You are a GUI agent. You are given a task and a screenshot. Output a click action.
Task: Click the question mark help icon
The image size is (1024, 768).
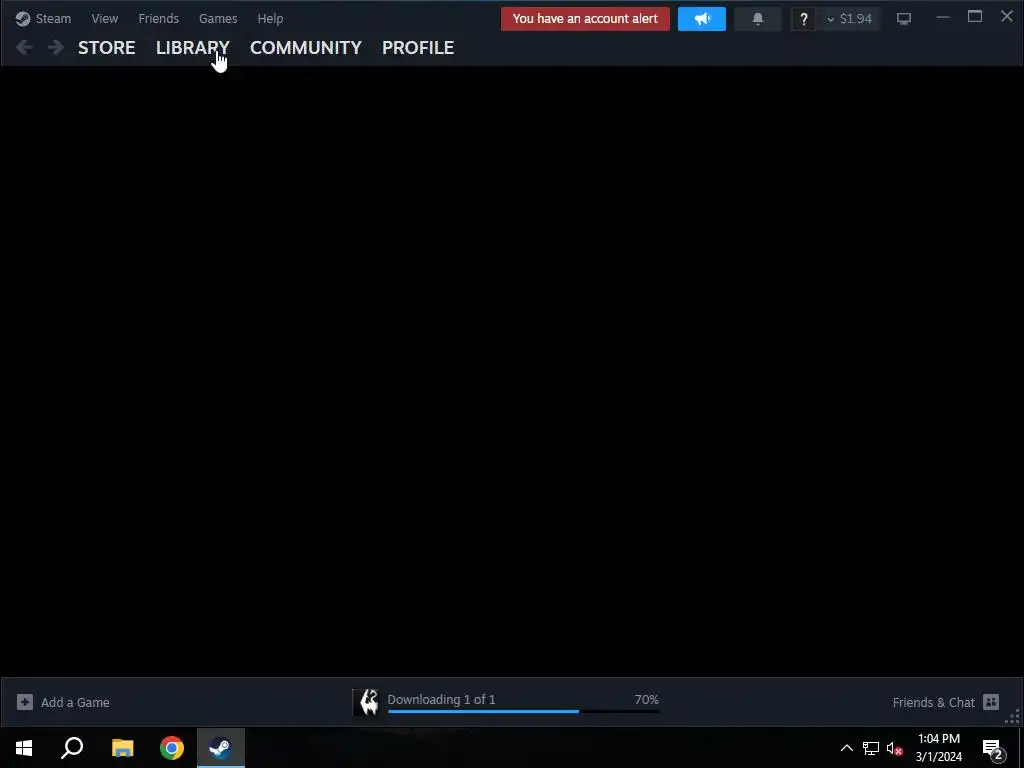pos(804,19)
